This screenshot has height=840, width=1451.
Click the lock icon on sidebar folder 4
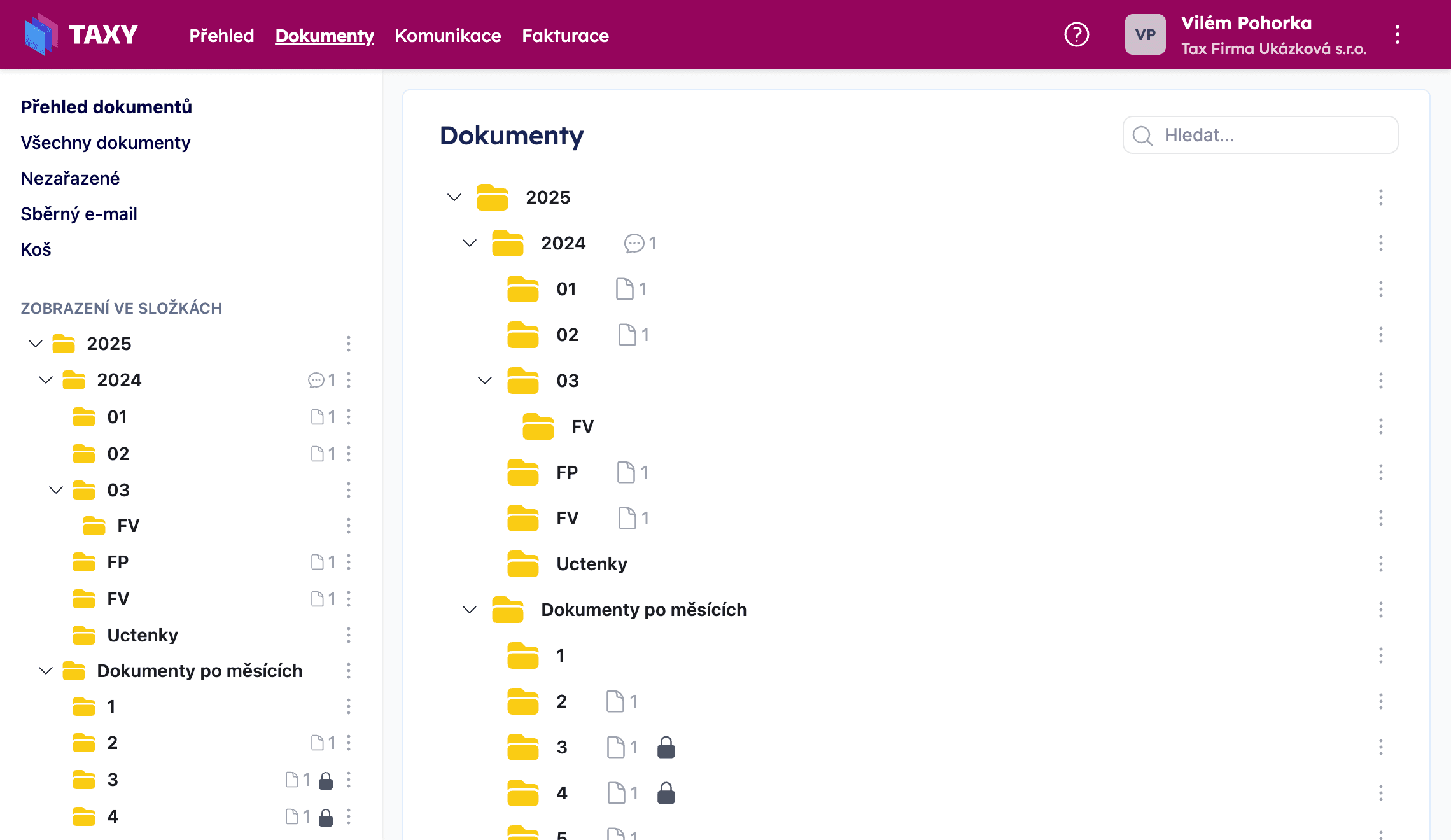tap(325, 816)
